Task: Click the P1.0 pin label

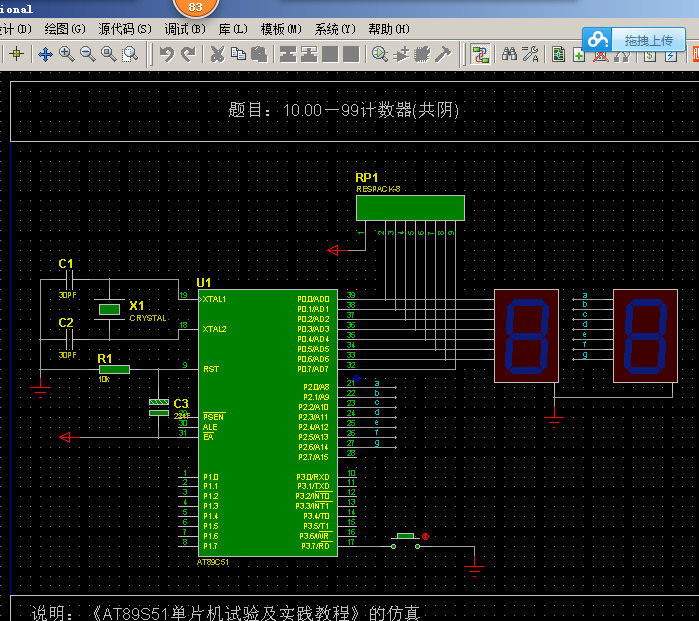Action: pos(210,477)
